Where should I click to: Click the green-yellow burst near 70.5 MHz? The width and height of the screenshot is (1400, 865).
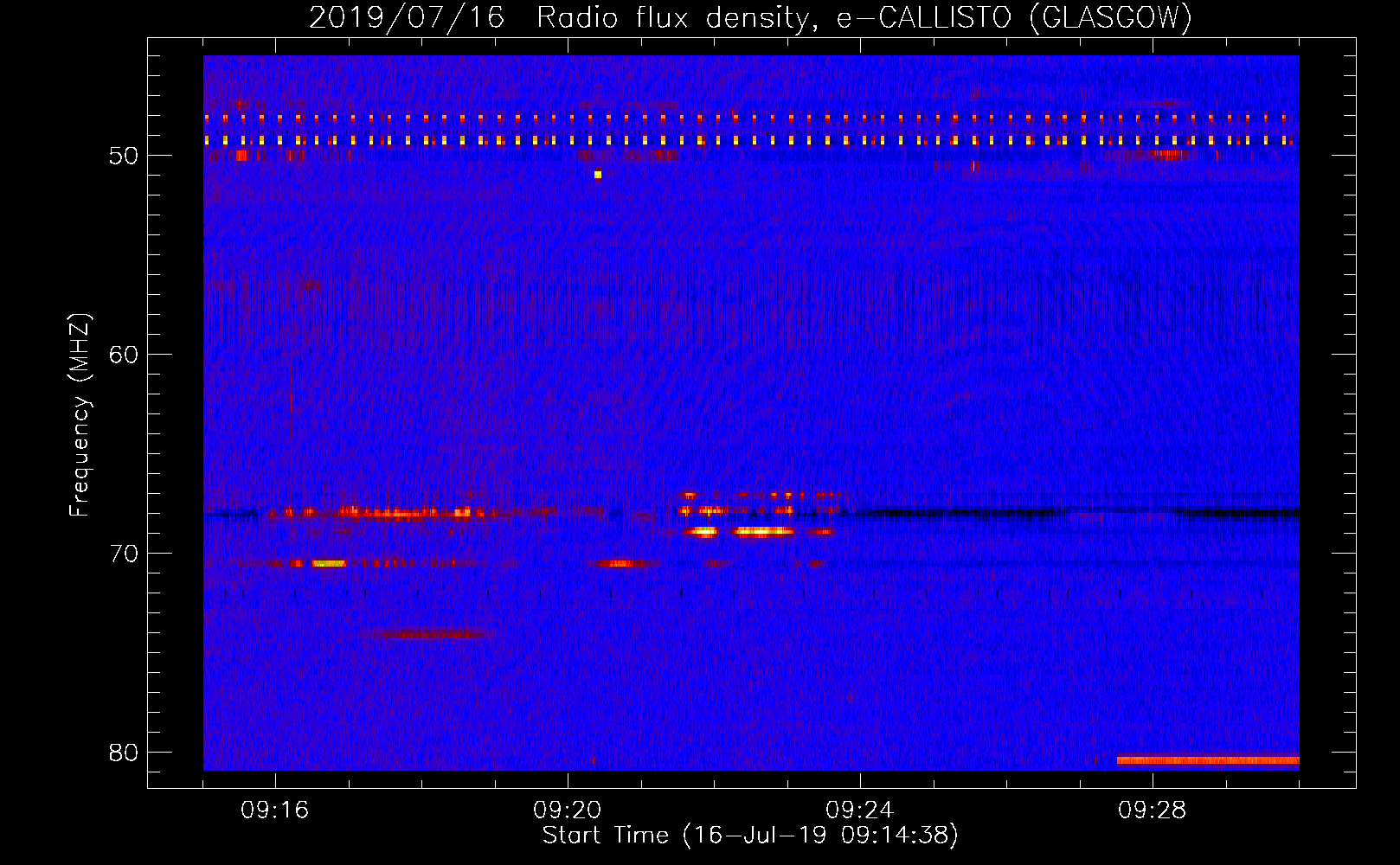click(329, 563)
